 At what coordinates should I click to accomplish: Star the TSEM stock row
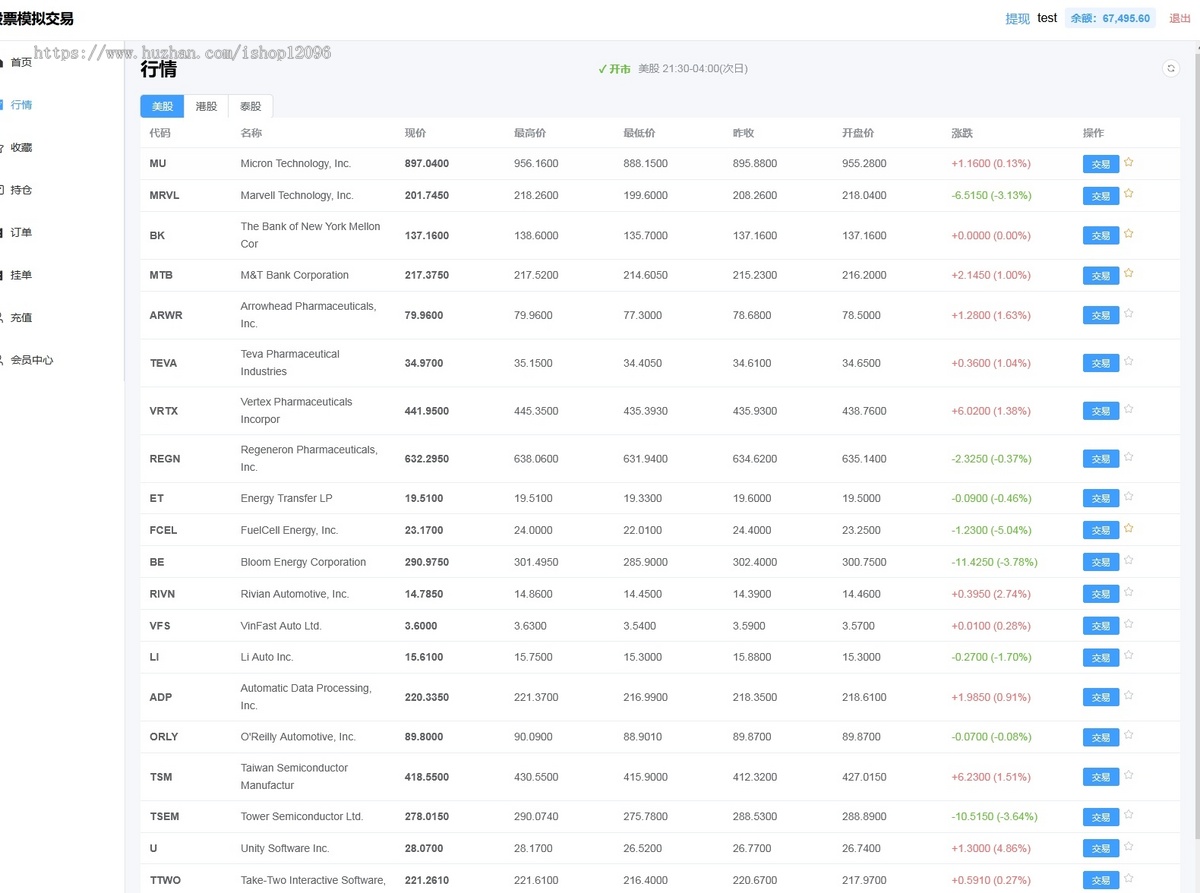point(1128,816)
